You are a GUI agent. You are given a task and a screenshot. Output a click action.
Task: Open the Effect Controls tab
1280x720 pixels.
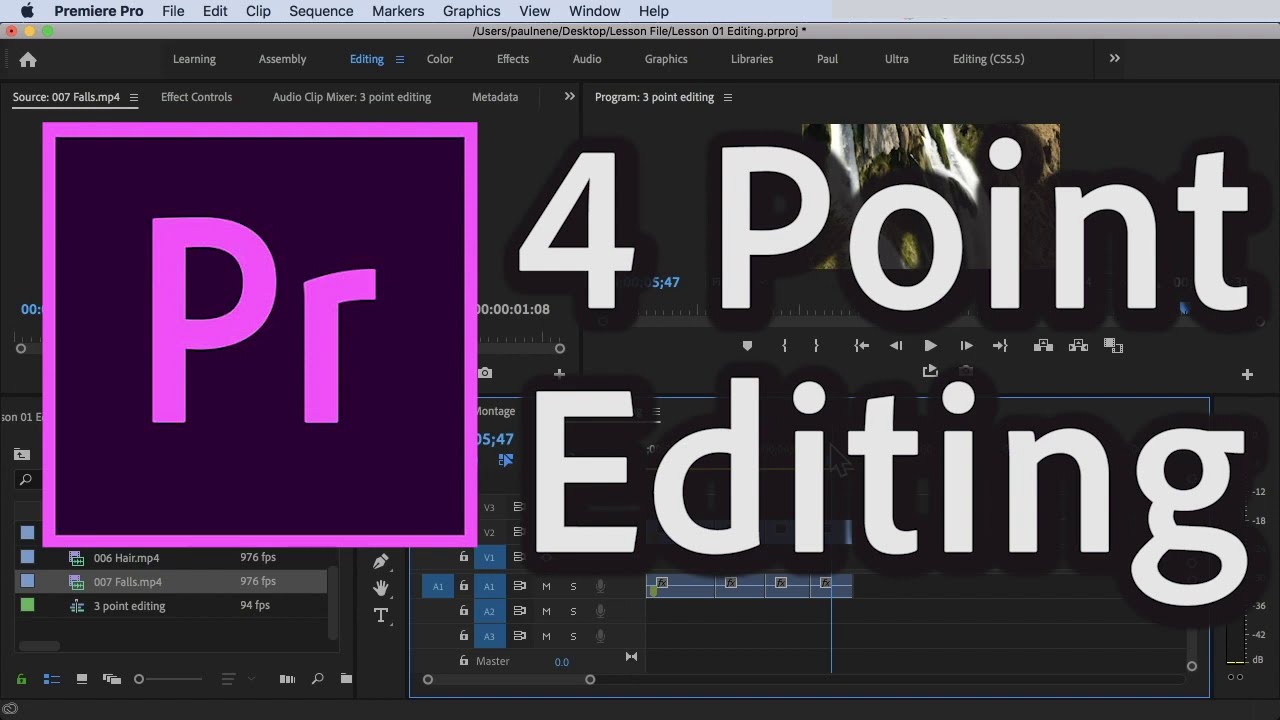coord(196,97)
